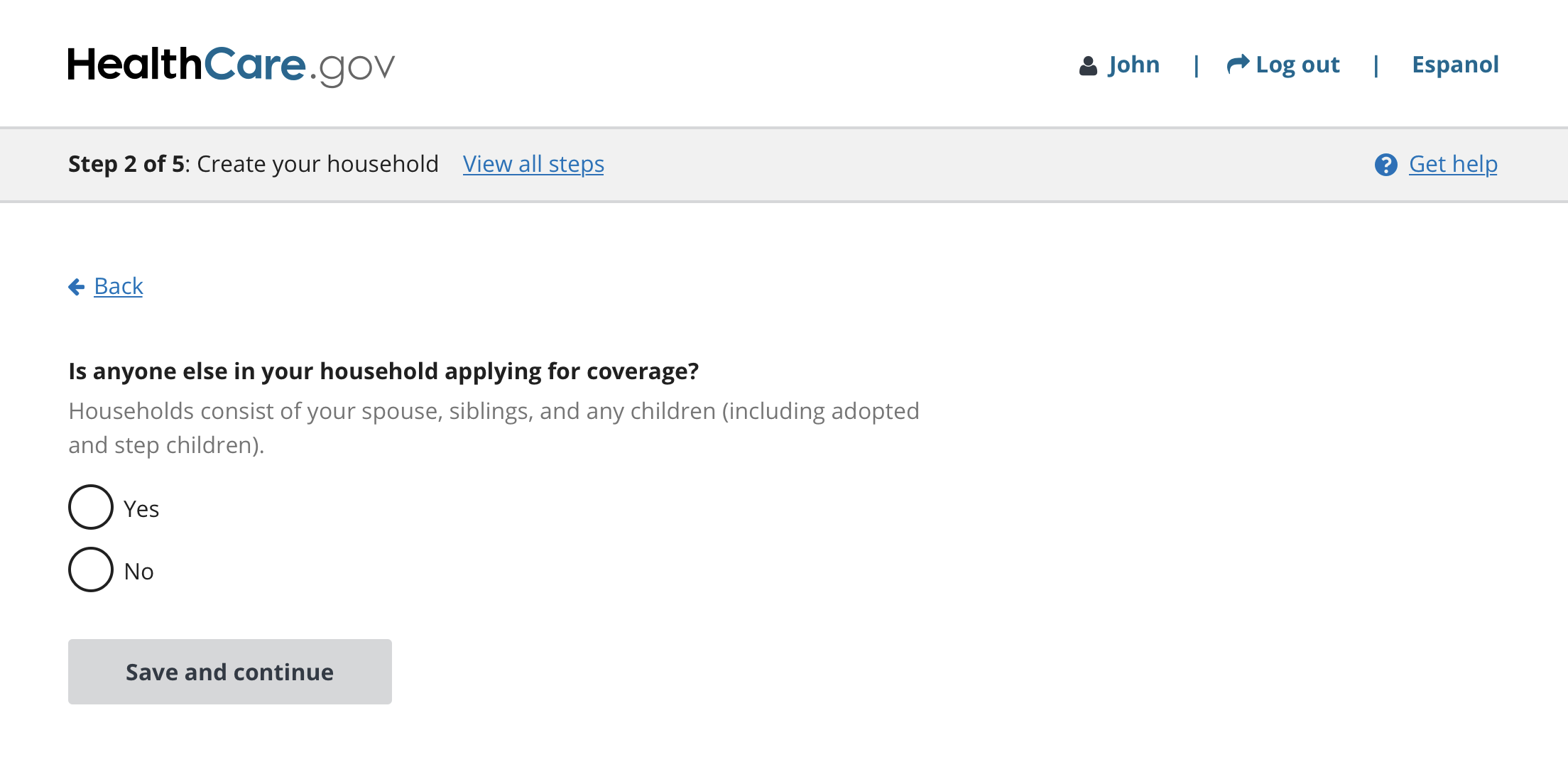
Task: Click the Yes option label text
Action: point(141,509)
